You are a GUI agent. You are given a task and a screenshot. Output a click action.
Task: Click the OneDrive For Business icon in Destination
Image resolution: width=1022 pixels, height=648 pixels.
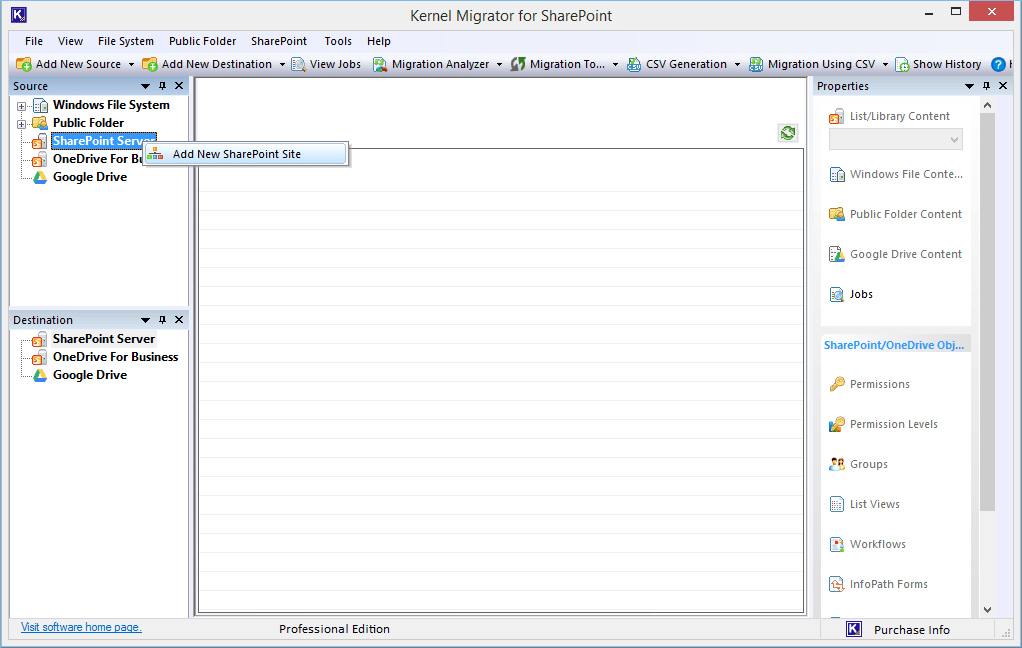(x=39, y=357)
